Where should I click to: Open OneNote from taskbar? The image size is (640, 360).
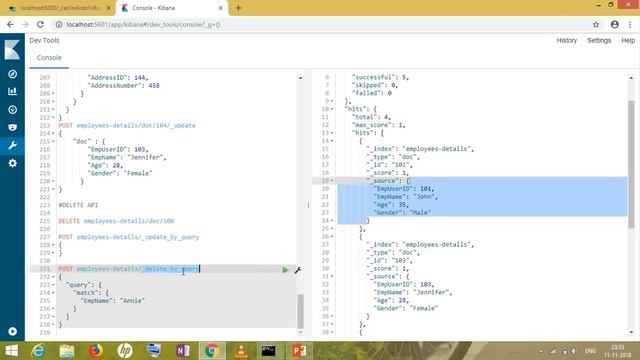click(x=183, y=351)
